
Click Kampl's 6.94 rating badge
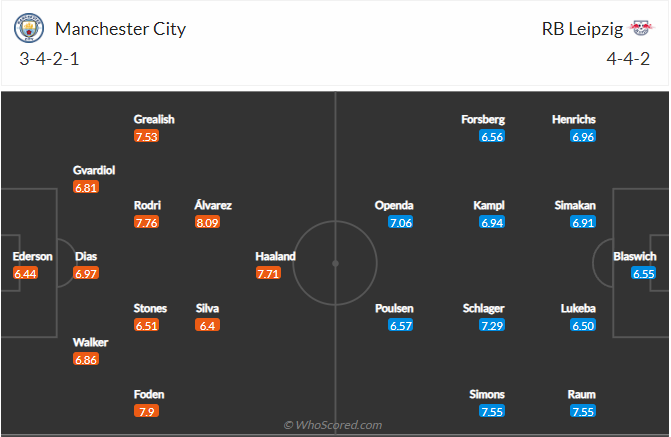[x=492, y=222]
